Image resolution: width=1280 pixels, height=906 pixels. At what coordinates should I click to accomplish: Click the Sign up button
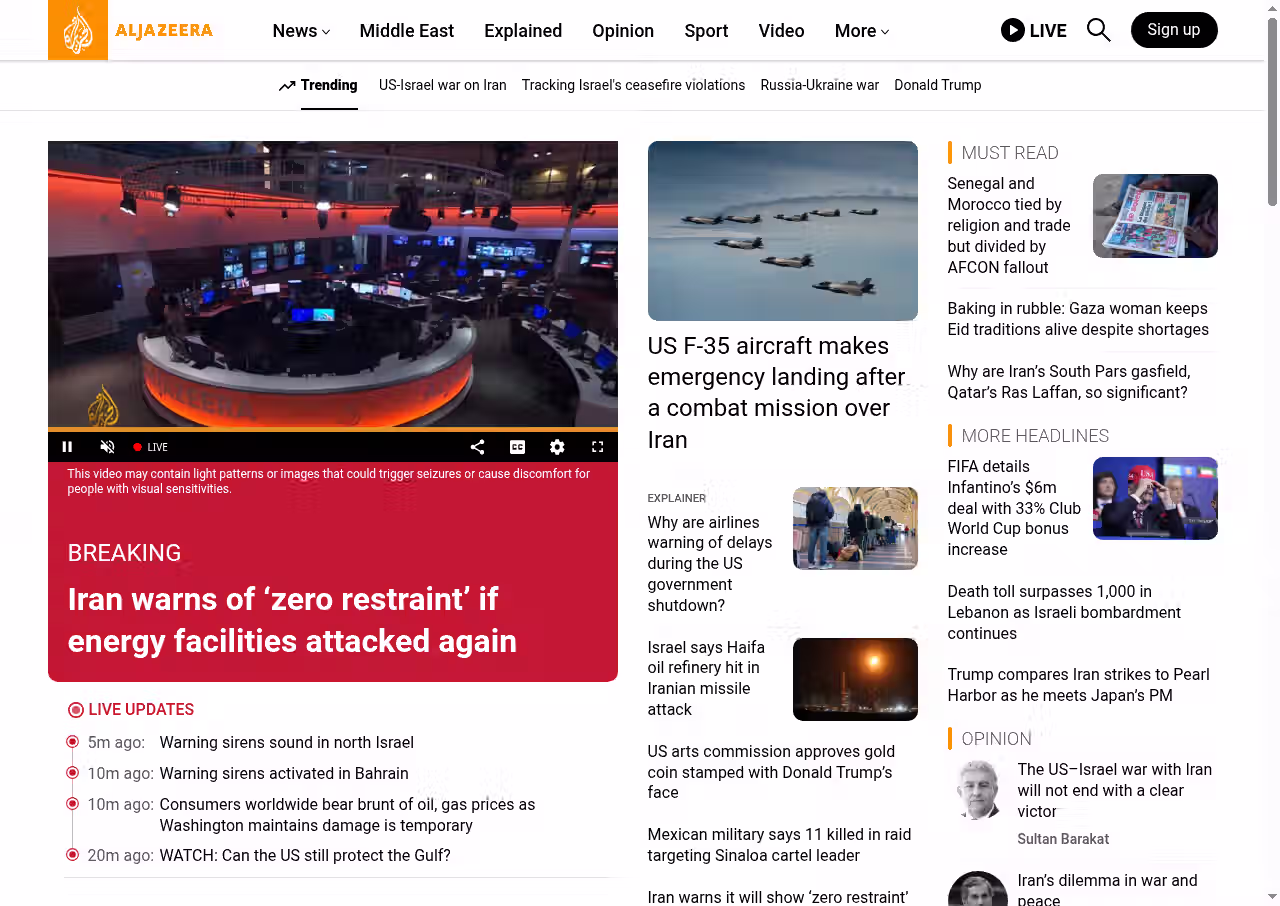tap(1173, 30)
